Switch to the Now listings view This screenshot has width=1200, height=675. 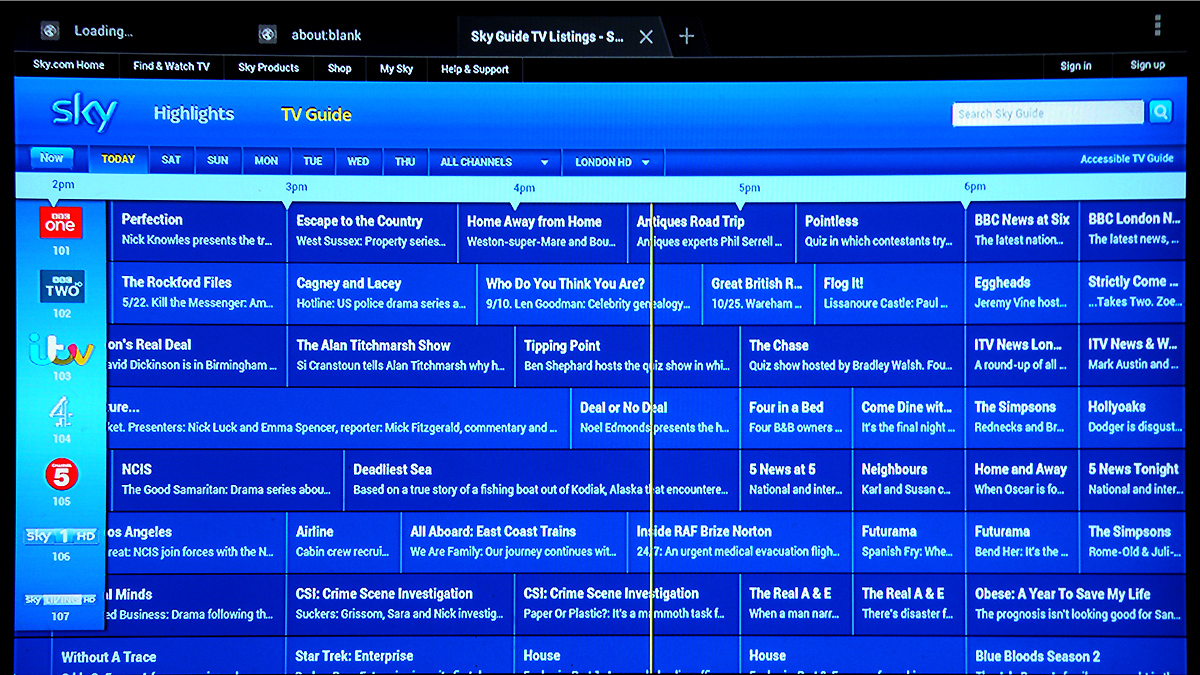coord(51,157)
